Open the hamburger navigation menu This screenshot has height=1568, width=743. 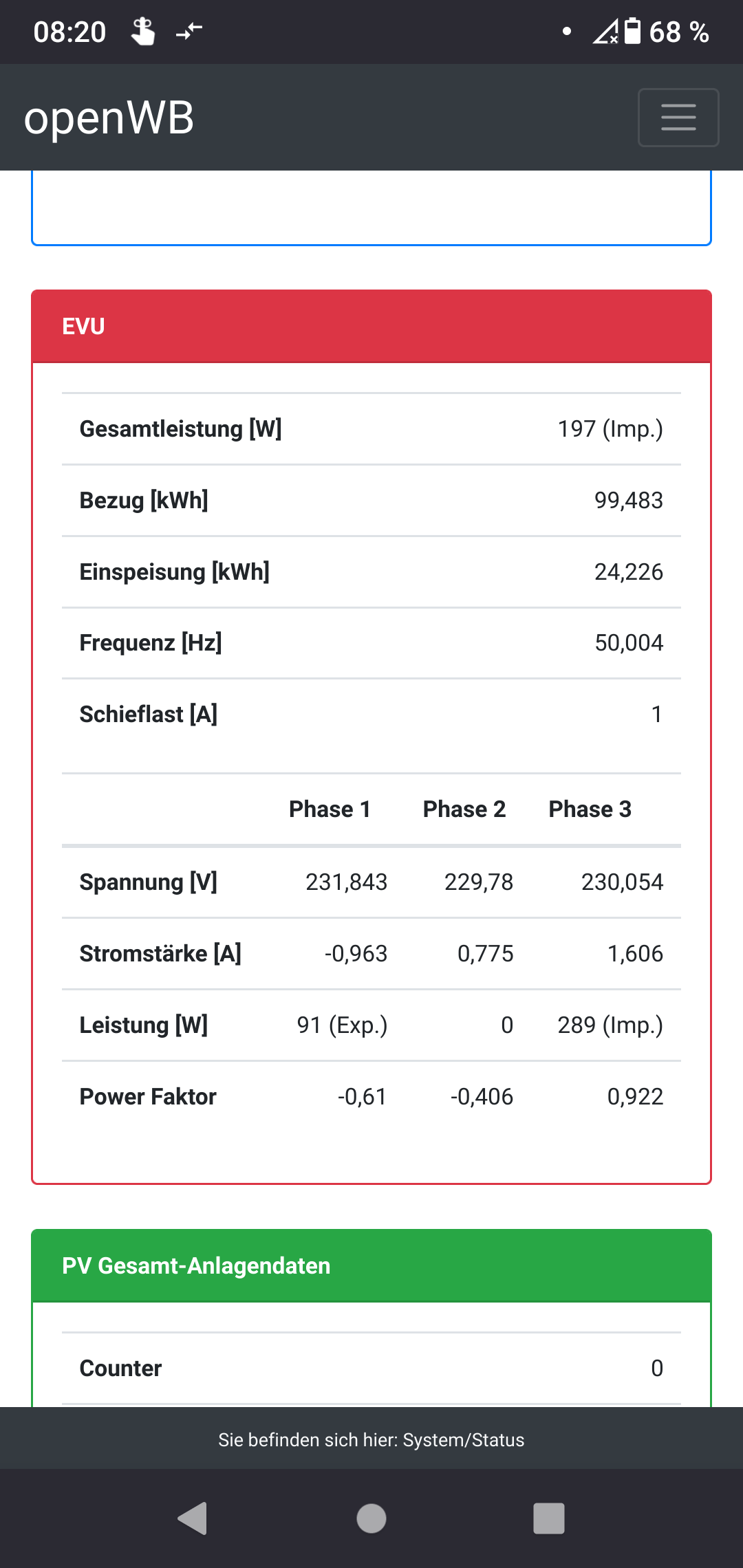(678, 118)
